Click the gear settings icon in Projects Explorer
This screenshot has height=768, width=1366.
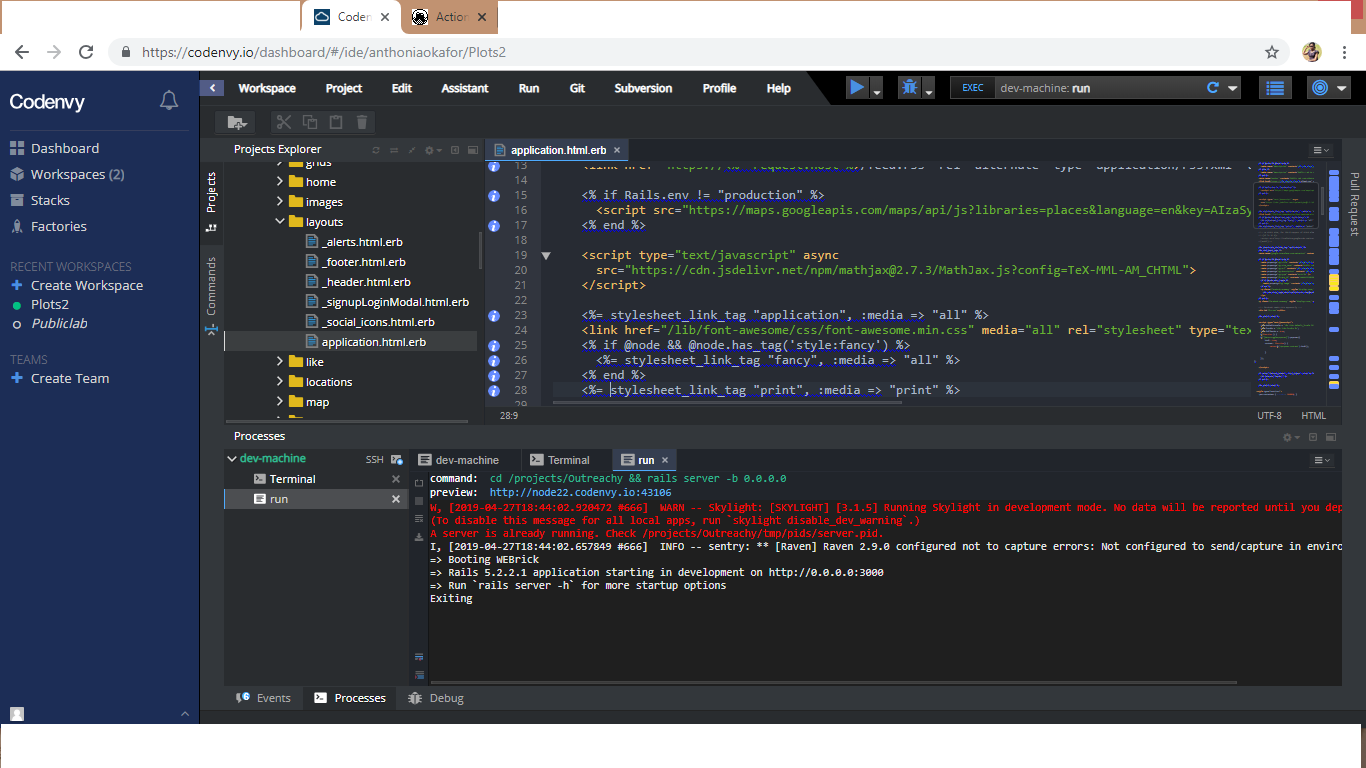pos(428,150)
